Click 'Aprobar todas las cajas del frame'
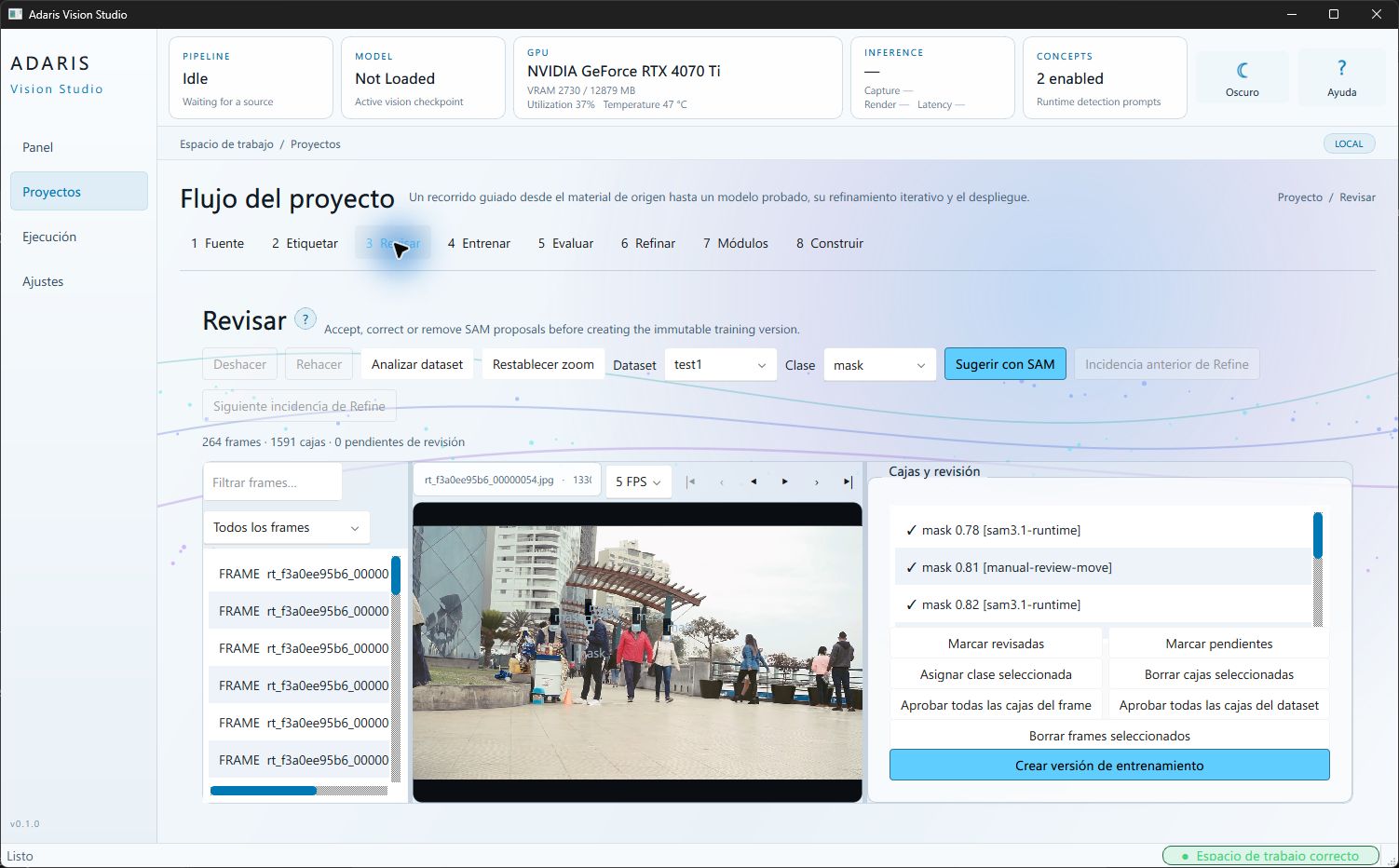 pyautogui.click(x=996, y=705)
